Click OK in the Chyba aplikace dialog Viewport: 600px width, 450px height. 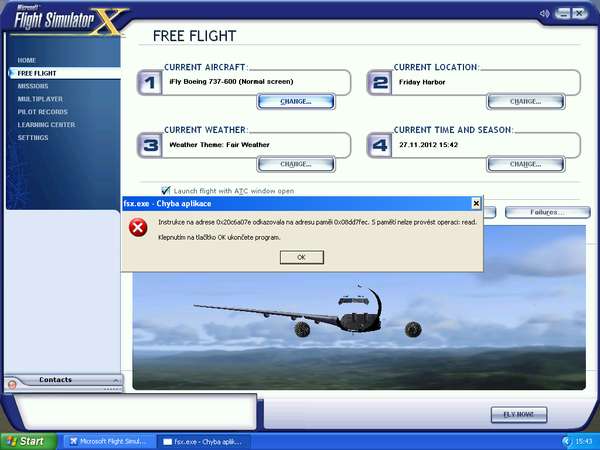[302, 257]
